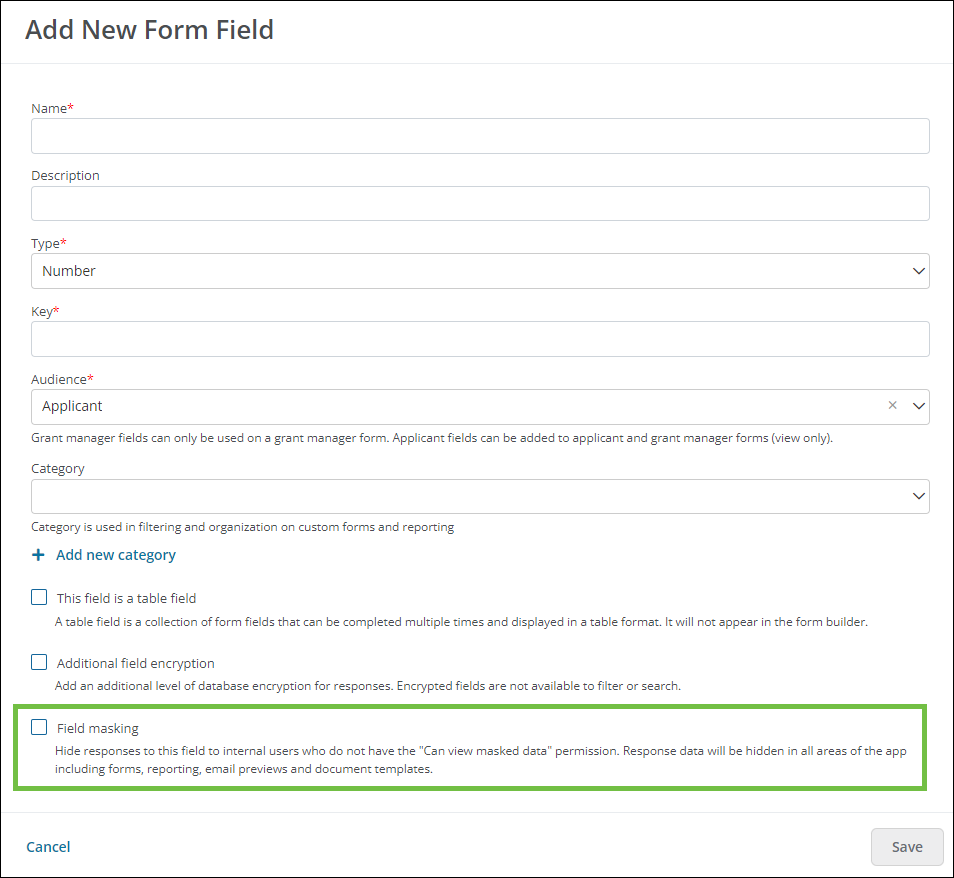Image resolution: width=954 pixels, height=878 pixels.
Task: Click the chevron arrow in the Category field
Action: pos(918,496)
